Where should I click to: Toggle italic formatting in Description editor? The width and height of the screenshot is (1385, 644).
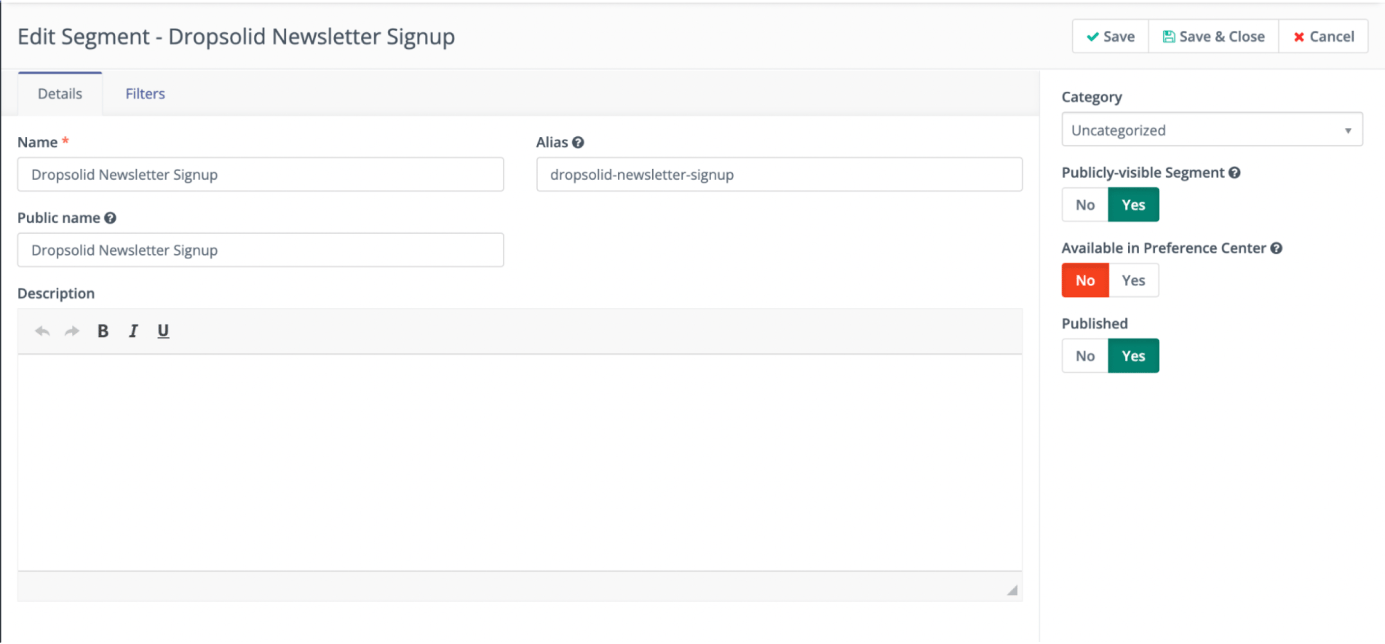(133, 331)
